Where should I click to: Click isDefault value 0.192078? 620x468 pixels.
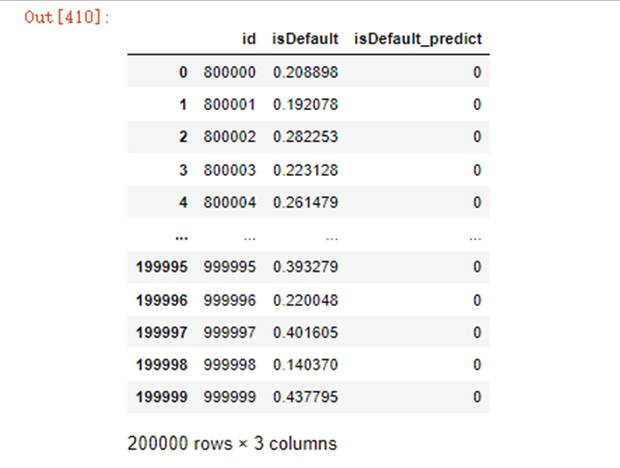coord(306,105)
